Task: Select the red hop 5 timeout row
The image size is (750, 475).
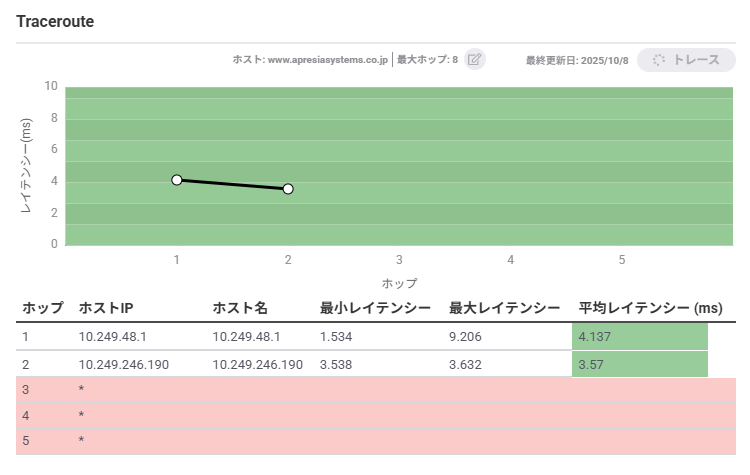Action: (375, 439)
